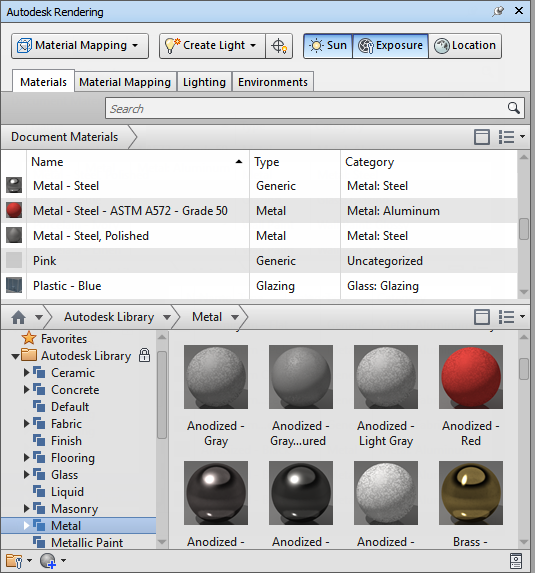Image resolution: width=535 pixels, height=573 pixels.
Task: Switch to the Lighting tab
Action: (204, 82)
